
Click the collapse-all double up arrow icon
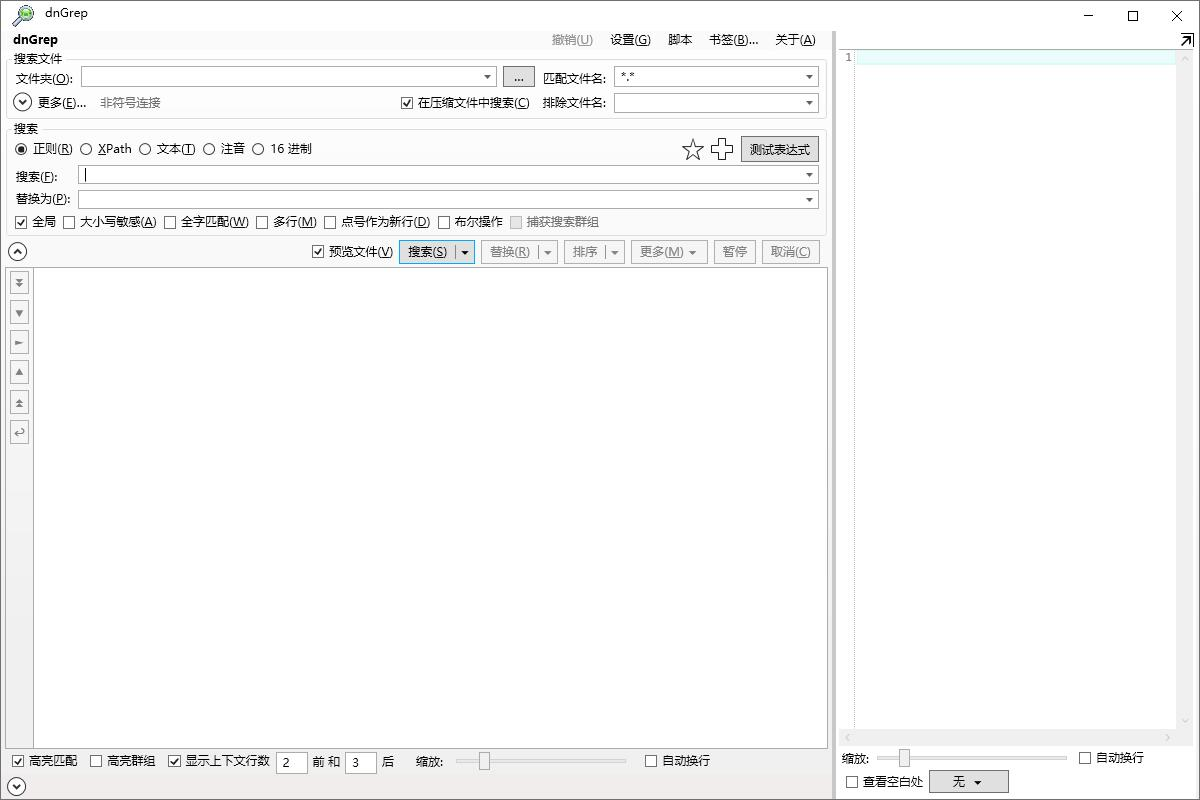[x=19, y=402]
